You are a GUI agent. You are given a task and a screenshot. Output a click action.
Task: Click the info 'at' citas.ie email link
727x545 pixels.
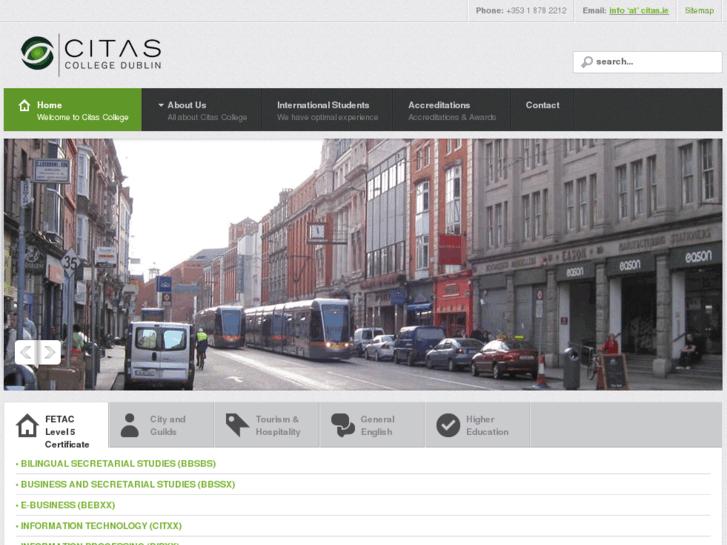[x=638, y=11]
